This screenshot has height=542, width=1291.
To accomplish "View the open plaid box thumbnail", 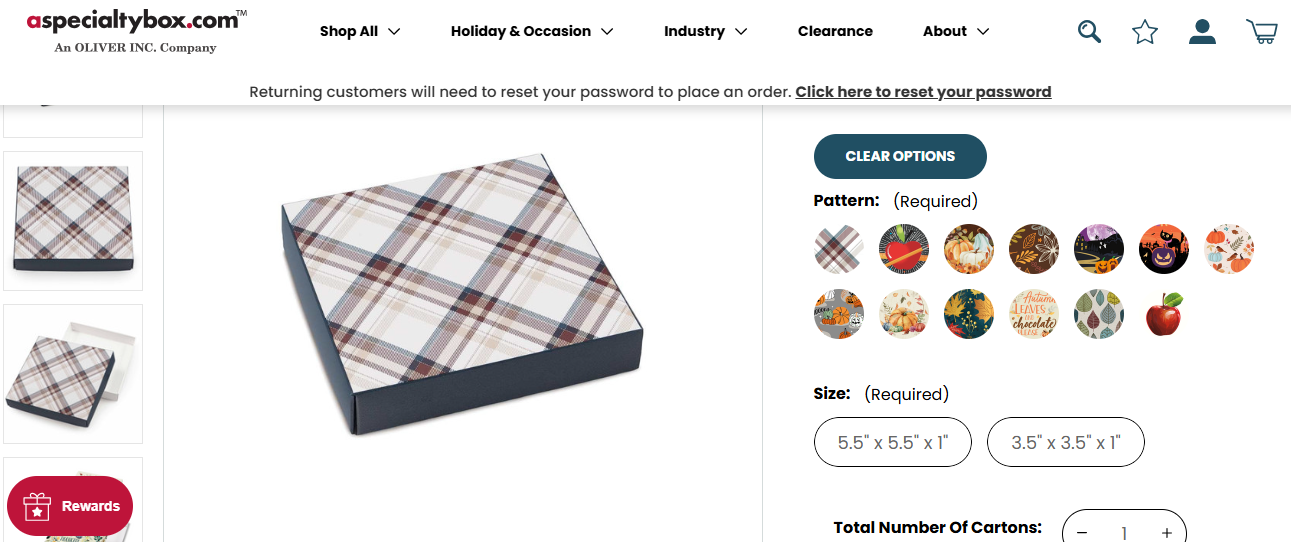I will (73, 373).
